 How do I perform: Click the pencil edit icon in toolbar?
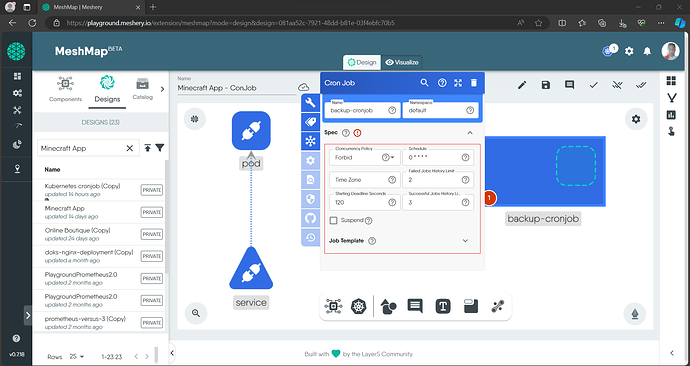click(522, 85)
